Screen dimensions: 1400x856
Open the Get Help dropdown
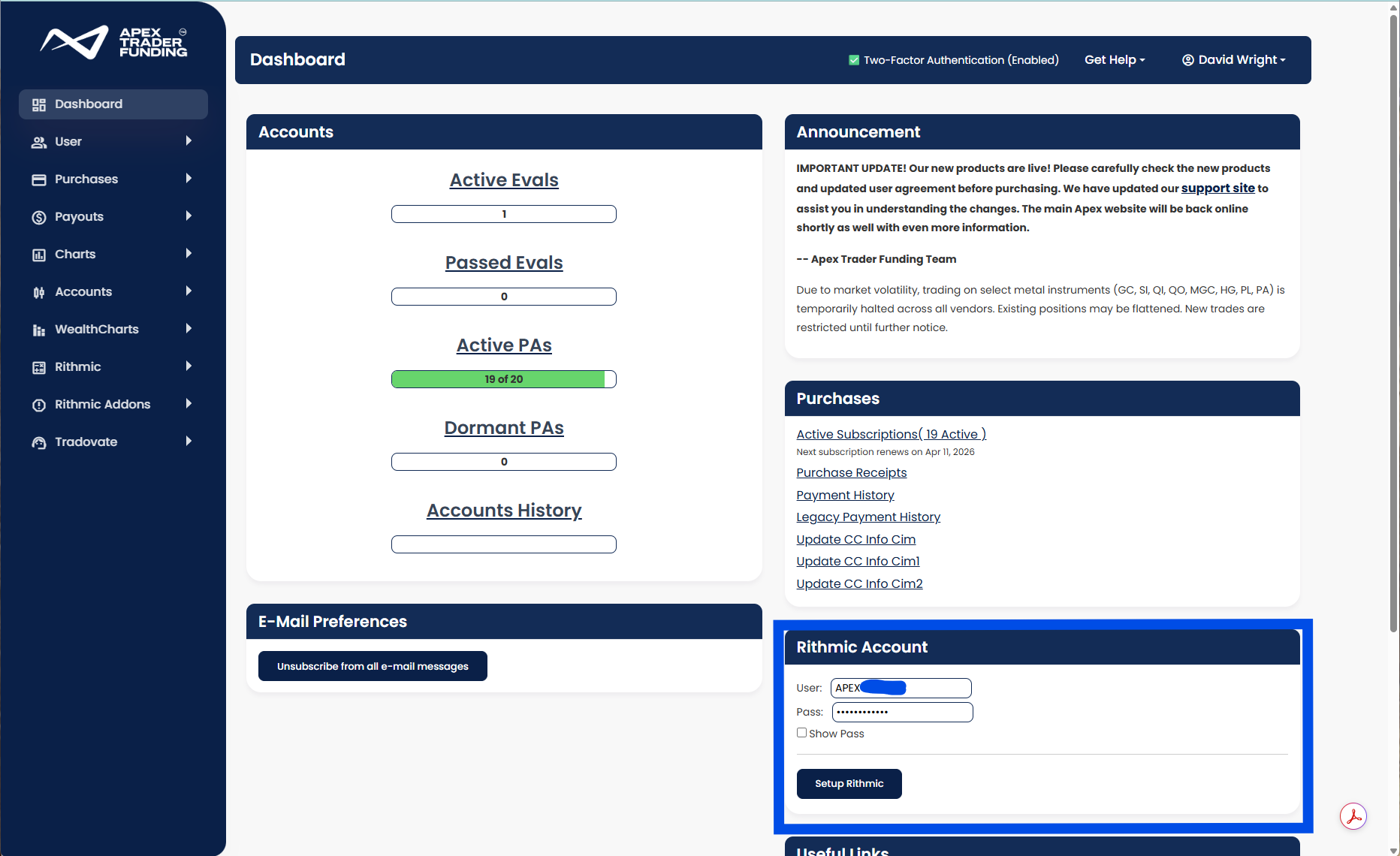(x=1115, y=59)
